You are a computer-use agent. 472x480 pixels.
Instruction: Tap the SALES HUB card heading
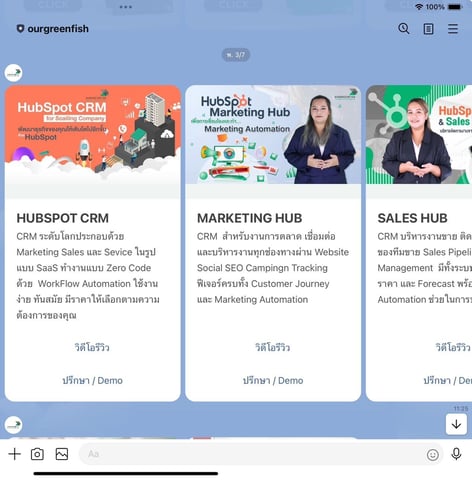click(x=412, y=218)
